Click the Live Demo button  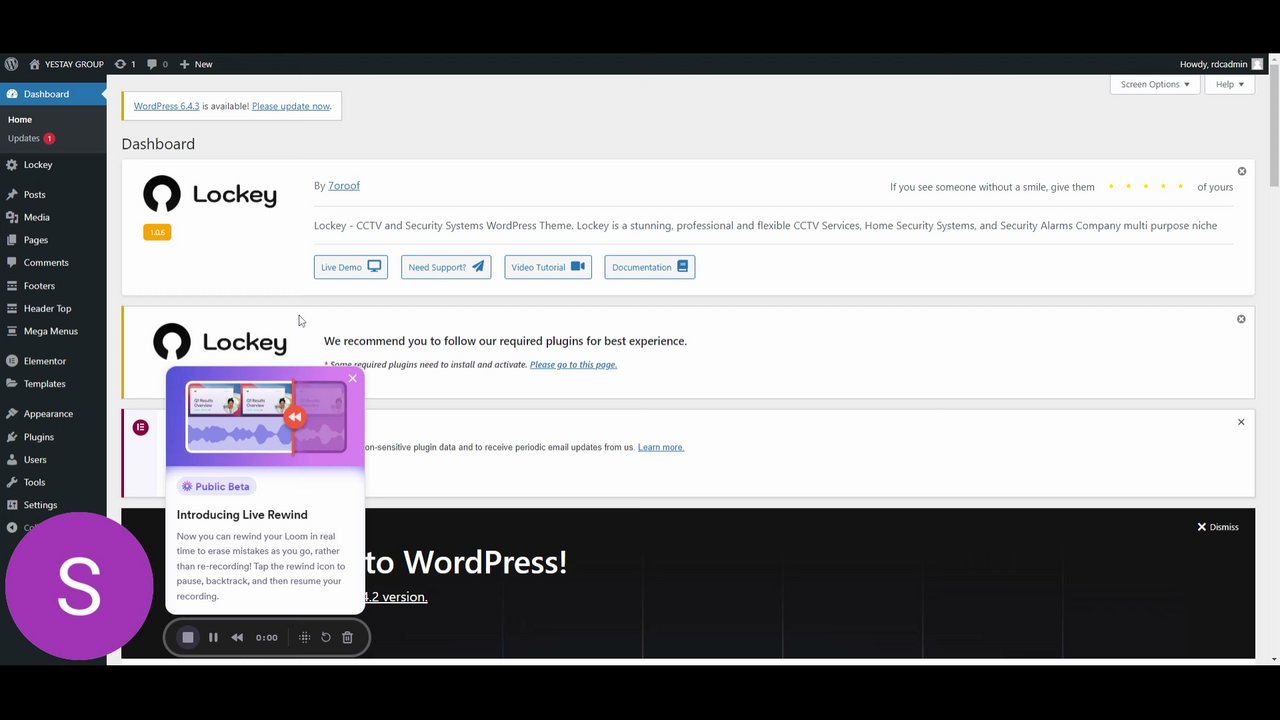point(351,267)
